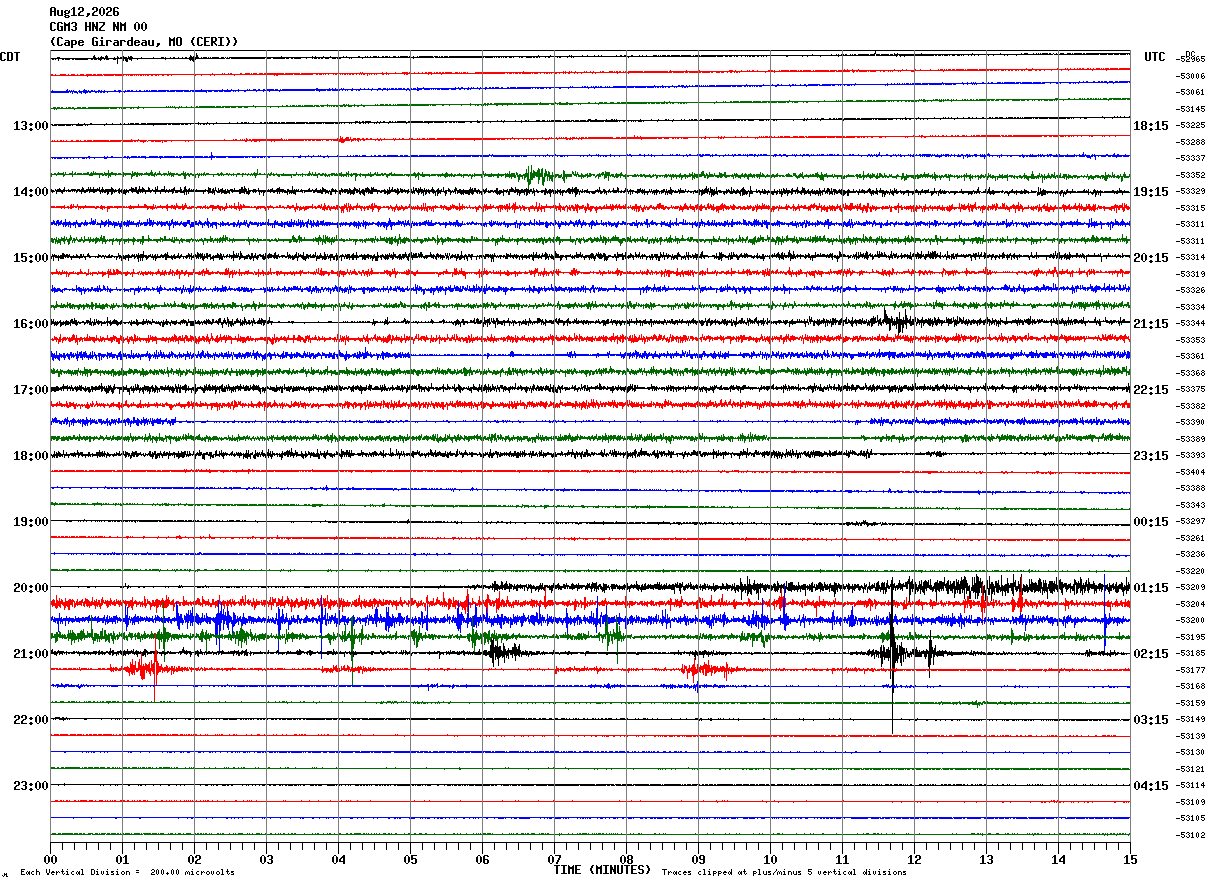Click the '00:15' UTC time label

(1151, 522)
